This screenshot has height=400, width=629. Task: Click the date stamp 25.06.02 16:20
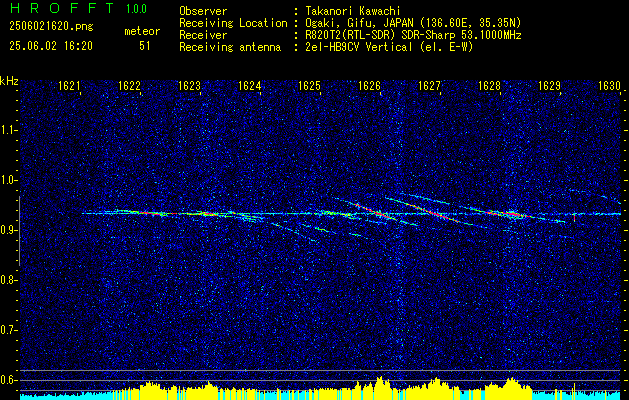(x=51, y=46)
